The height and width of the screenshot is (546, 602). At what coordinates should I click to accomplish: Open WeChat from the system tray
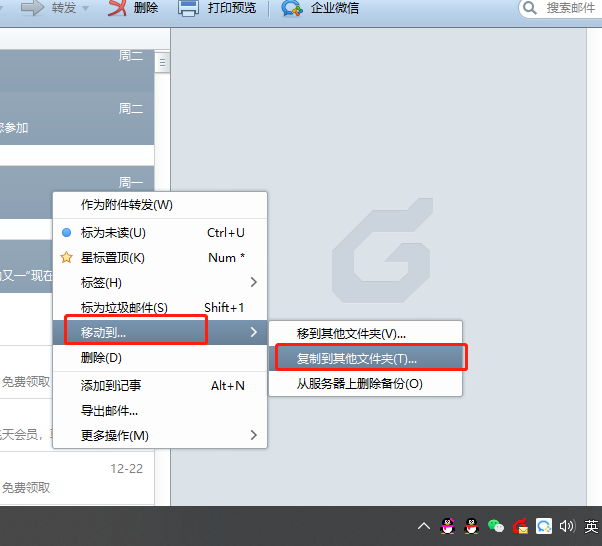496,526
